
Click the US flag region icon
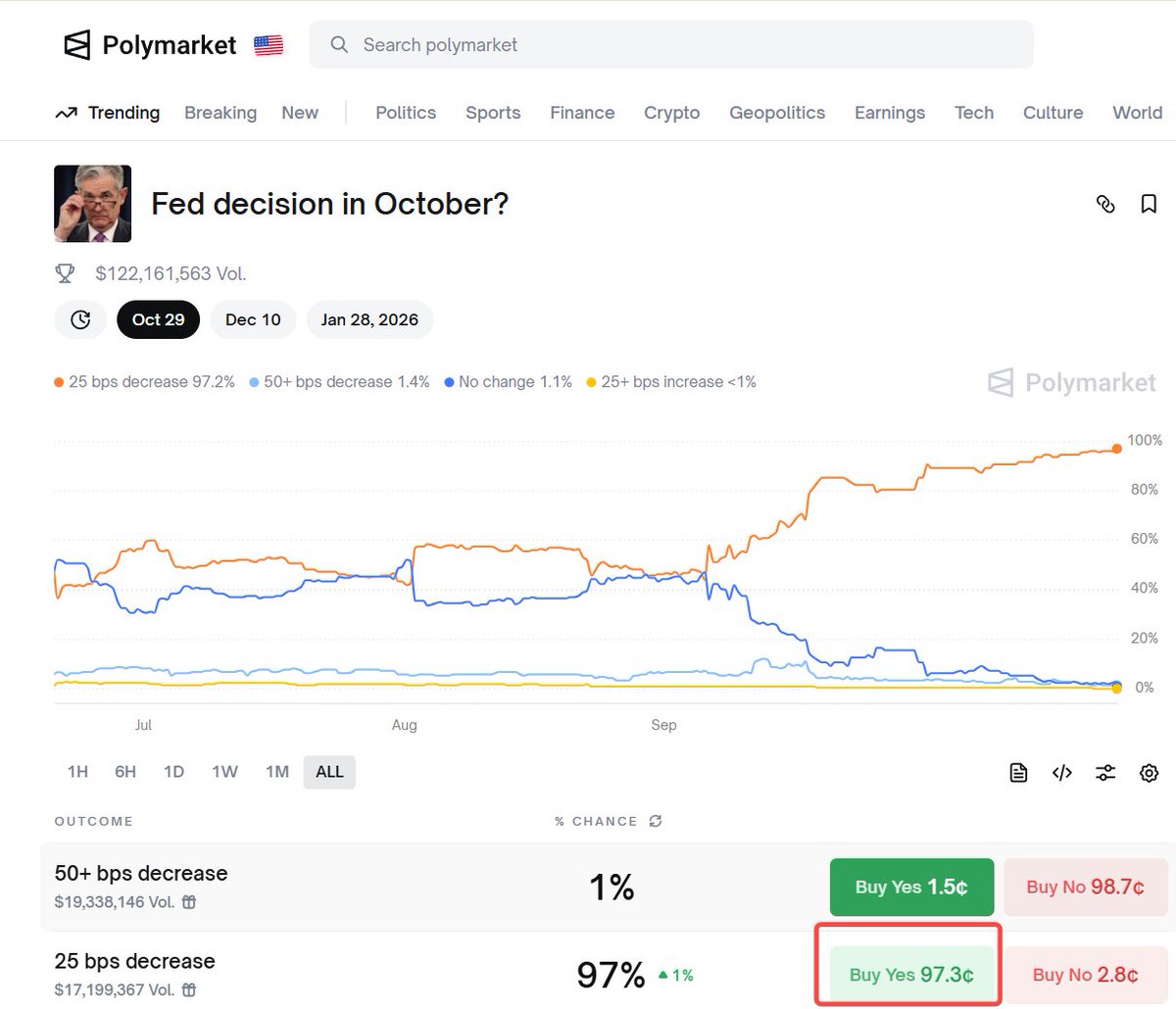click(269, 45)
